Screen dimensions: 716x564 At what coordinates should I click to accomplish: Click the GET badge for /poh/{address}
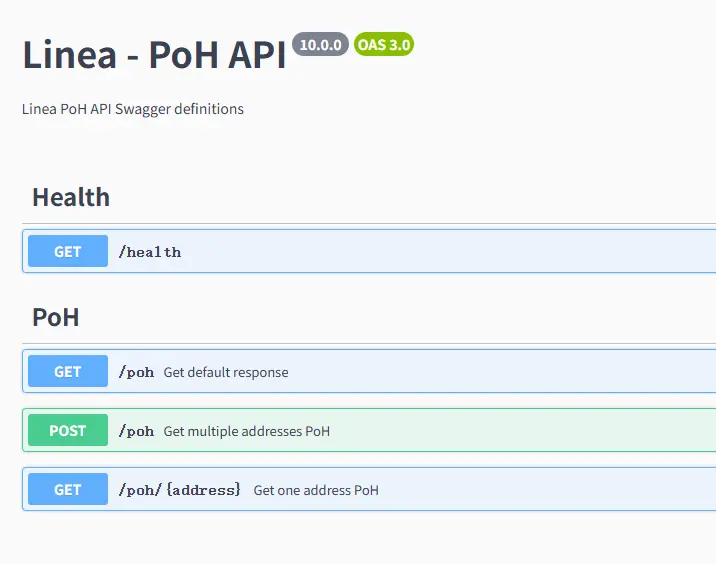[x=68, y=489]
